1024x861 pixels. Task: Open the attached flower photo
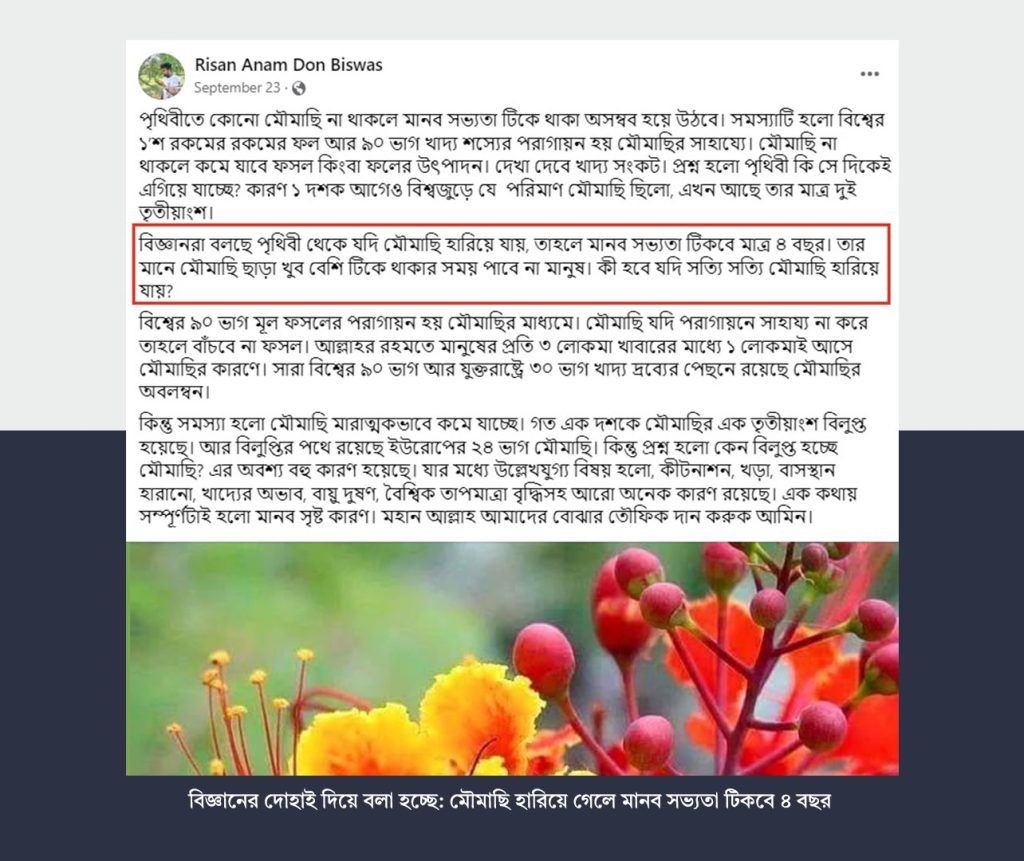tap(512, 658)
